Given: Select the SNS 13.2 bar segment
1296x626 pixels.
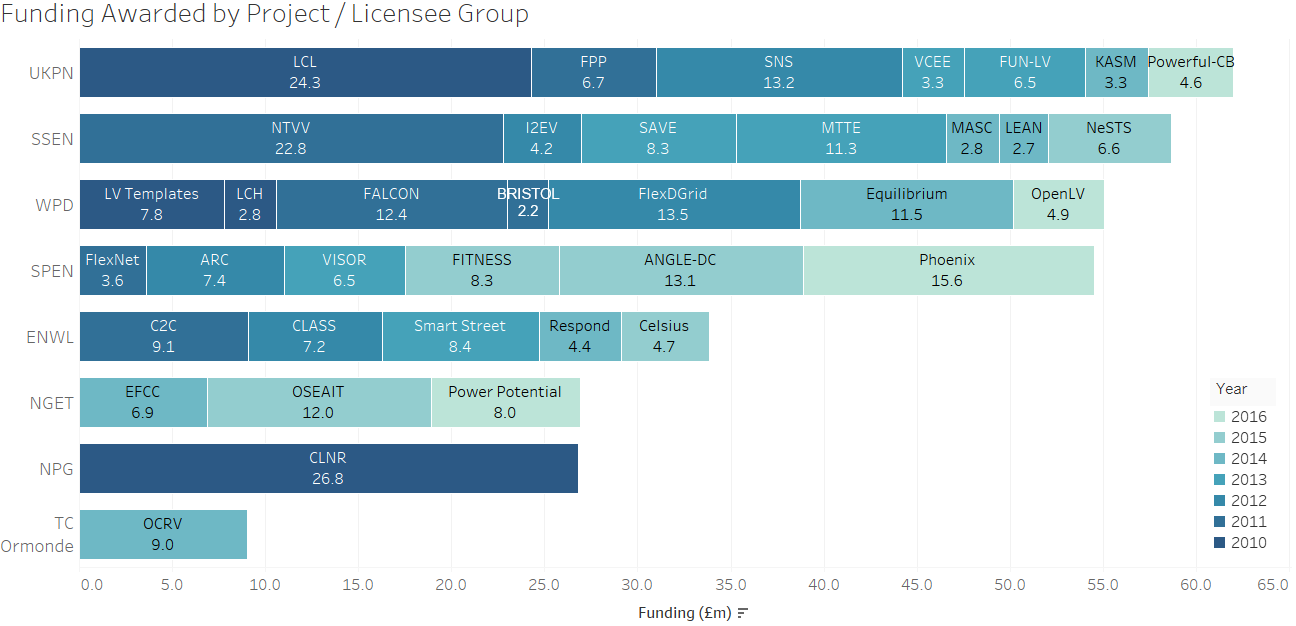Looking at the screenshot, I should pyautogui.click(x=779, y=72).
